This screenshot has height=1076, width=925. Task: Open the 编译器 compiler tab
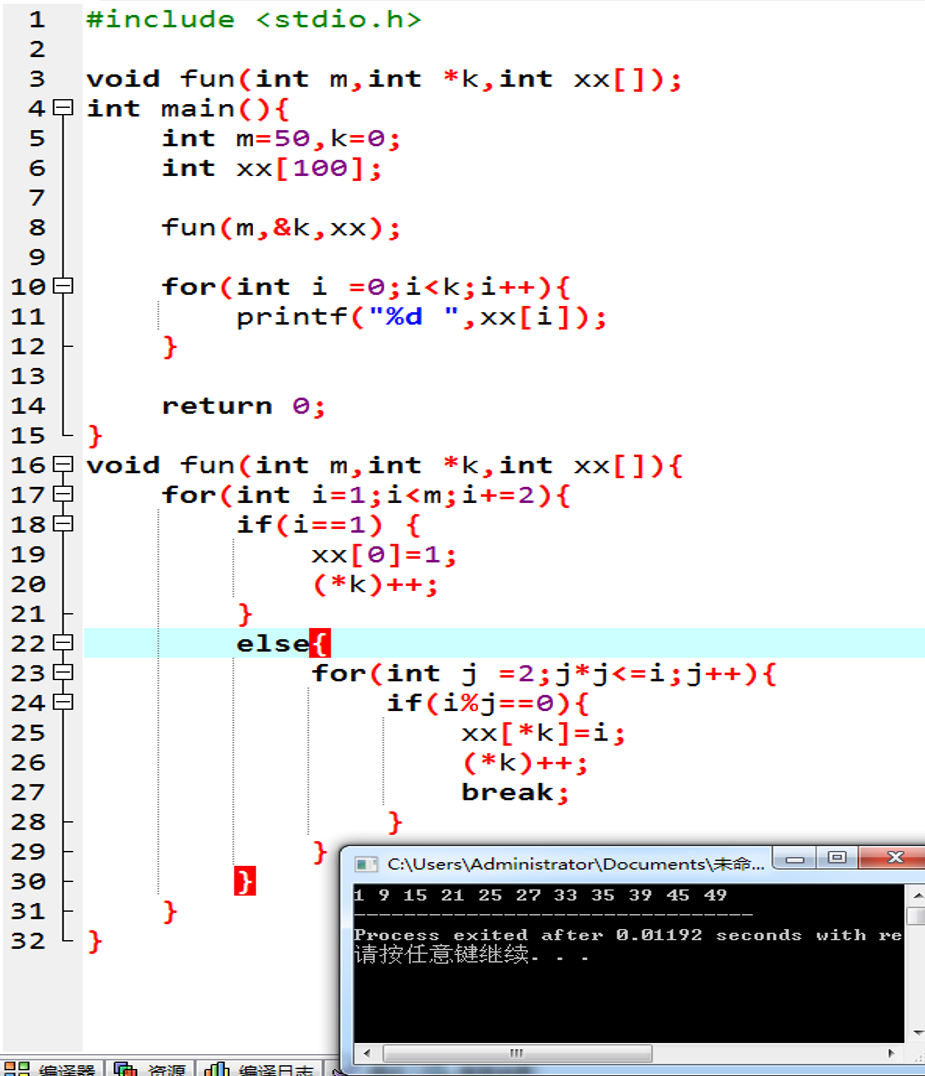click(51, 1068)
